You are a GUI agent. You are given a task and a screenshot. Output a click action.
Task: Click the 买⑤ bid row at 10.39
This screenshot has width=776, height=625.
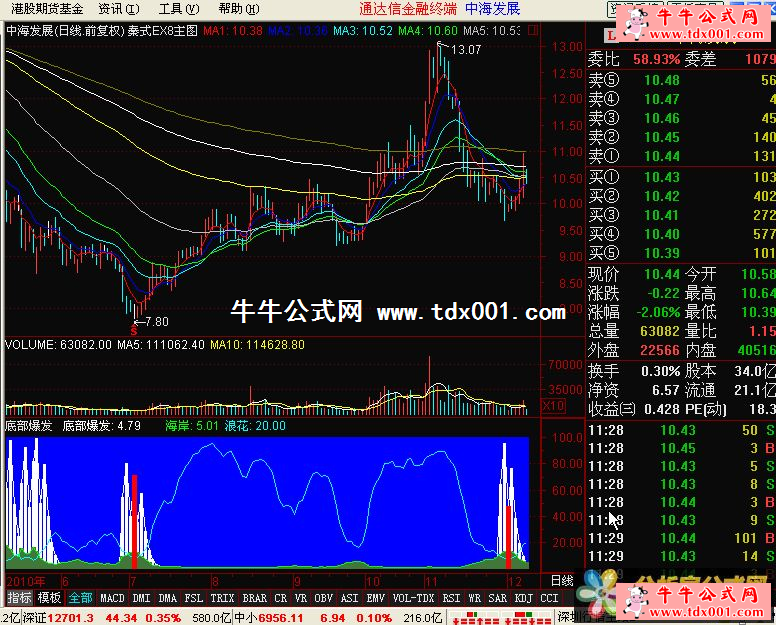pos(681,253)
